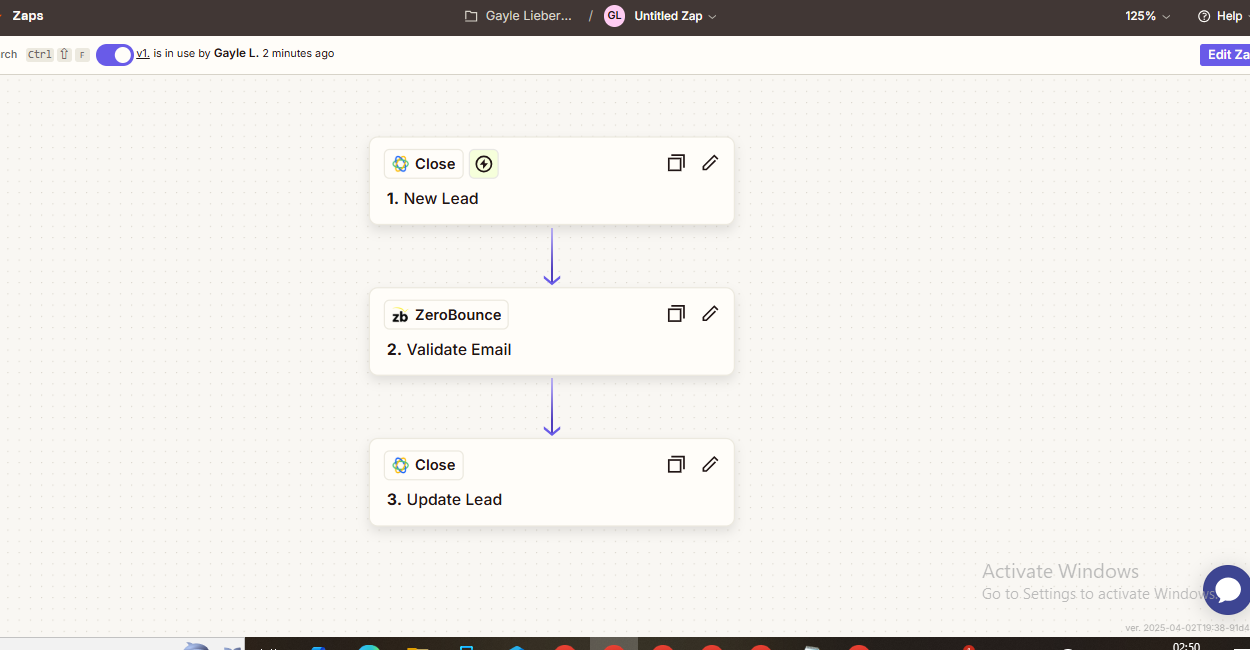Viewport: 1250px width, 650px height.
Task: Click the edit pencil on Update Lead step
Action: pos(710,464)
